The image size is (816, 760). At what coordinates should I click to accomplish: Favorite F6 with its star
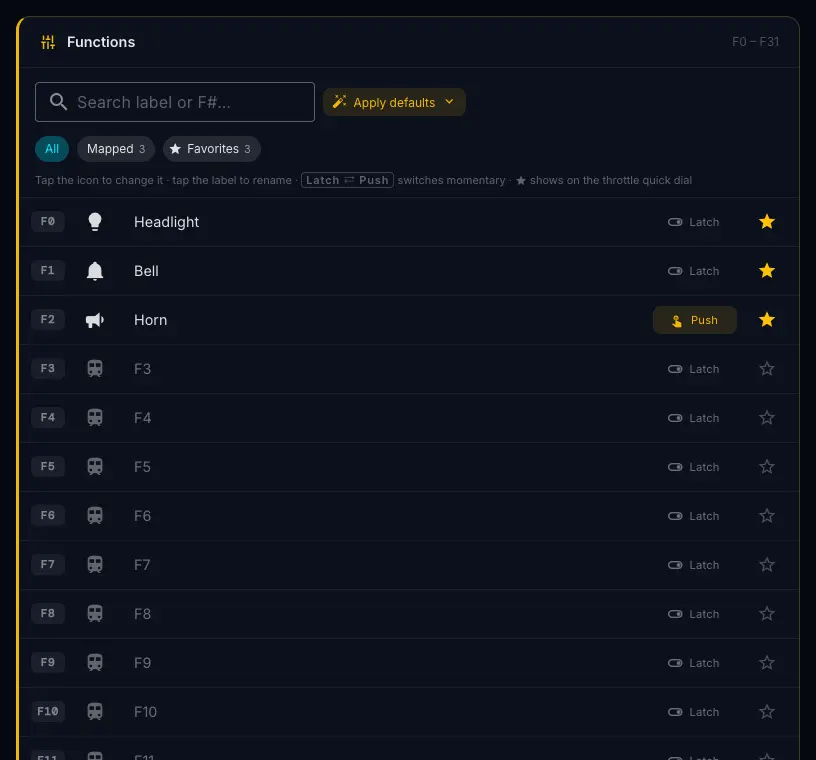coord(767,515)
